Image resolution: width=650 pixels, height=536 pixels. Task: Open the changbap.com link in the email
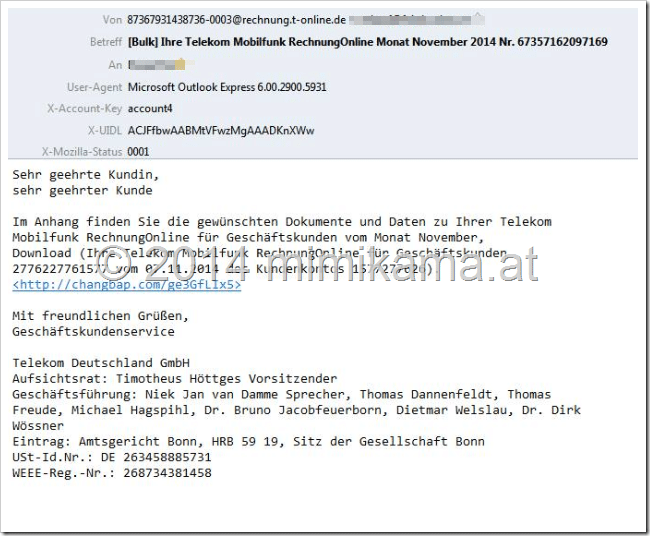[x=126, y=285]
